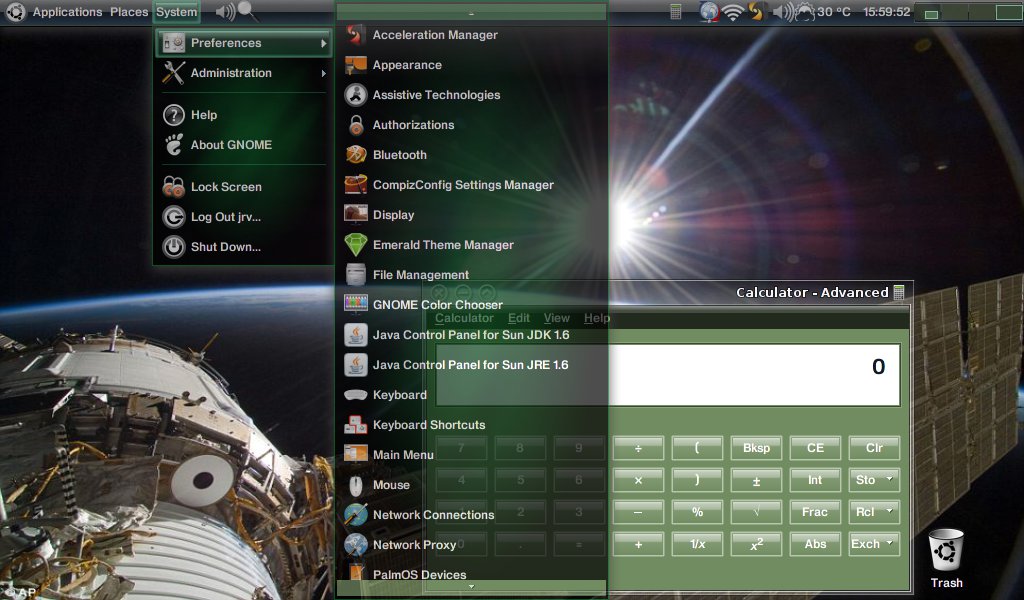This screenshot has width=1024, height=600.
Task: Open Mouse preferences
Action: click(472, 485)
